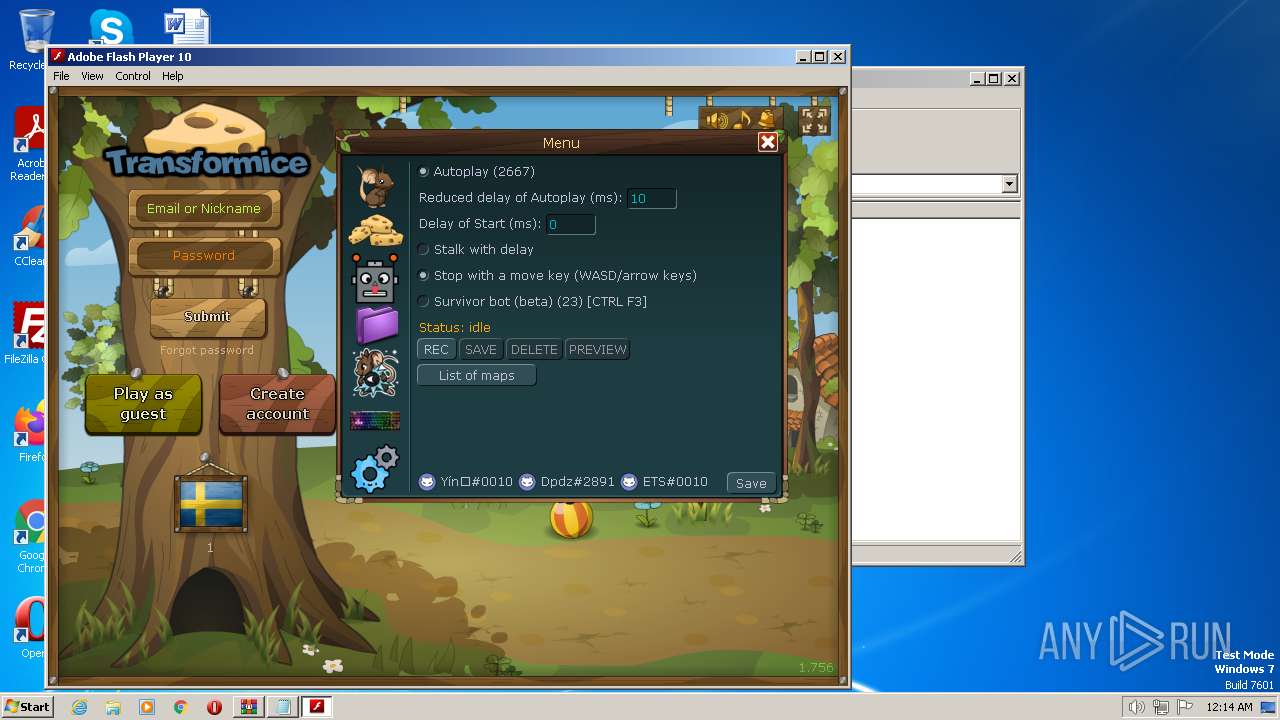
Task: Select the Swedish flag language sign
Action: pos(211,505)
